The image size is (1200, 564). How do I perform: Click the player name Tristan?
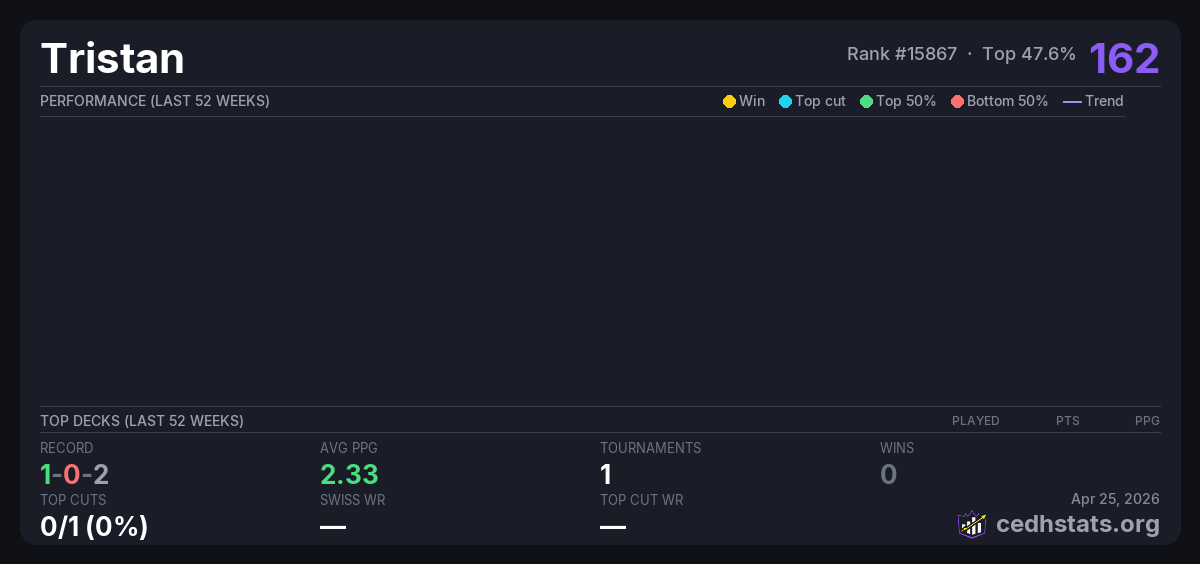(x=112, y=58)
